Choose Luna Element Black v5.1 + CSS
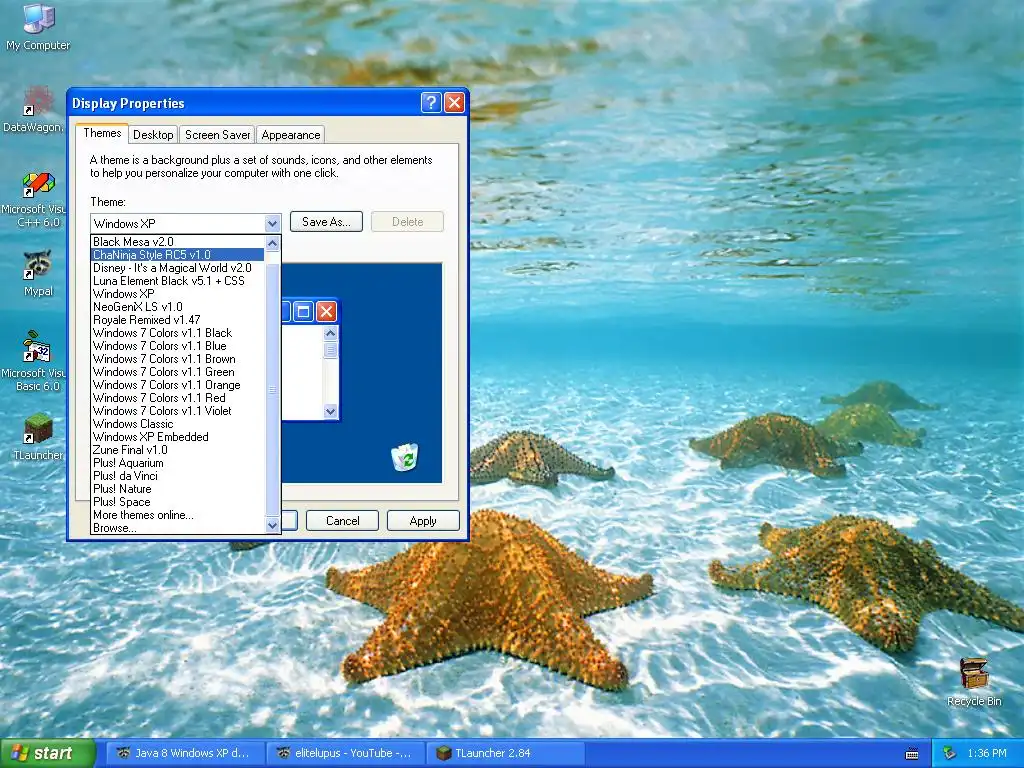The image size is (1024, 768). pos(178,281)
